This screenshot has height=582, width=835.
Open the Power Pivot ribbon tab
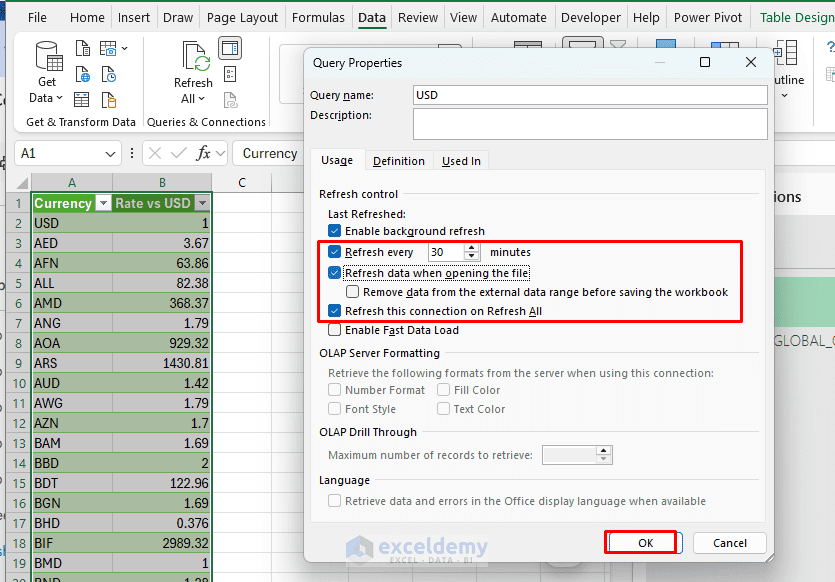pyautogui.click(x=708, y=18)
